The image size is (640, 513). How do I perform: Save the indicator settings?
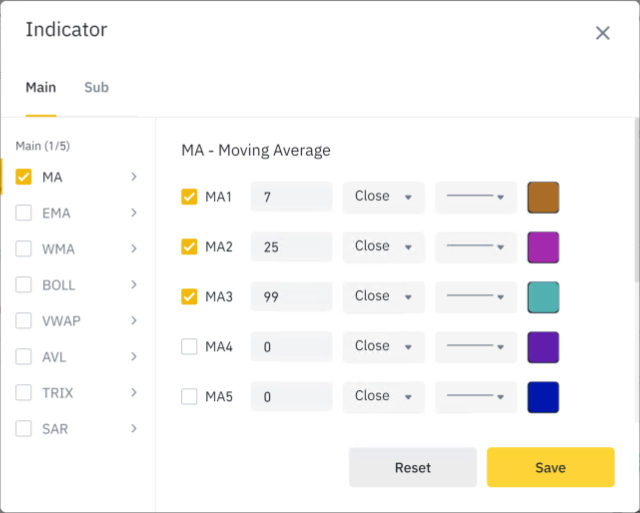550,467
